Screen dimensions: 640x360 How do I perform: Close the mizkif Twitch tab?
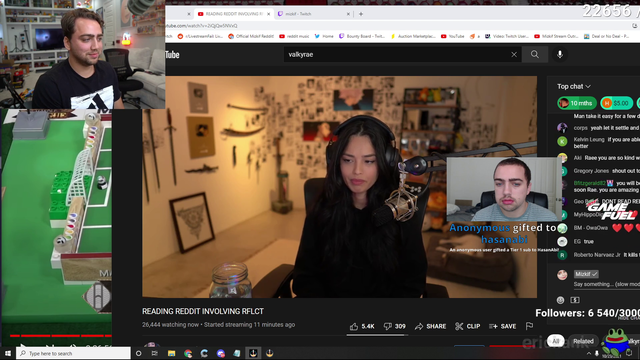(x=348, y=14)
